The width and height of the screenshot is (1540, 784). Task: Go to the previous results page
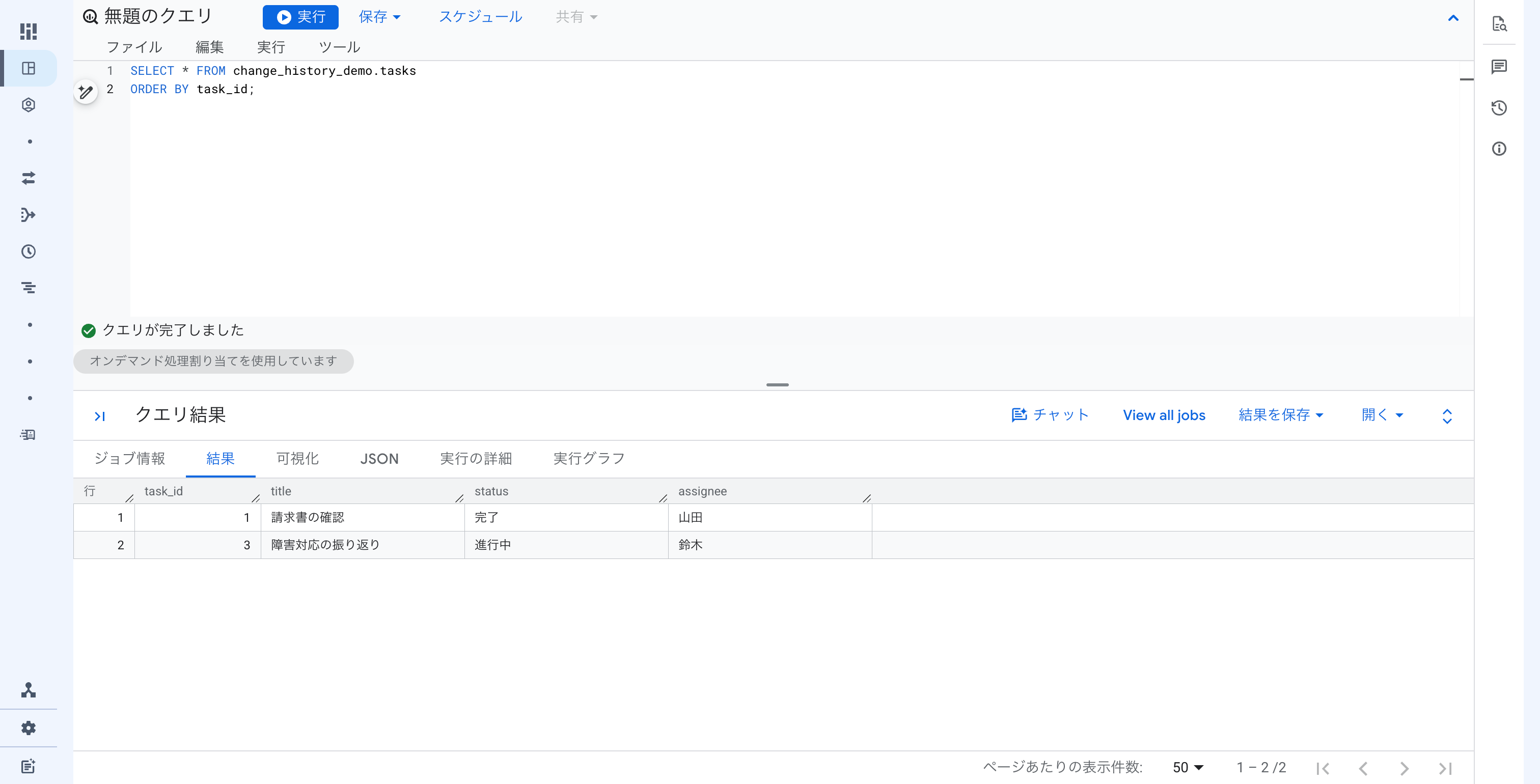(1364, 768)
